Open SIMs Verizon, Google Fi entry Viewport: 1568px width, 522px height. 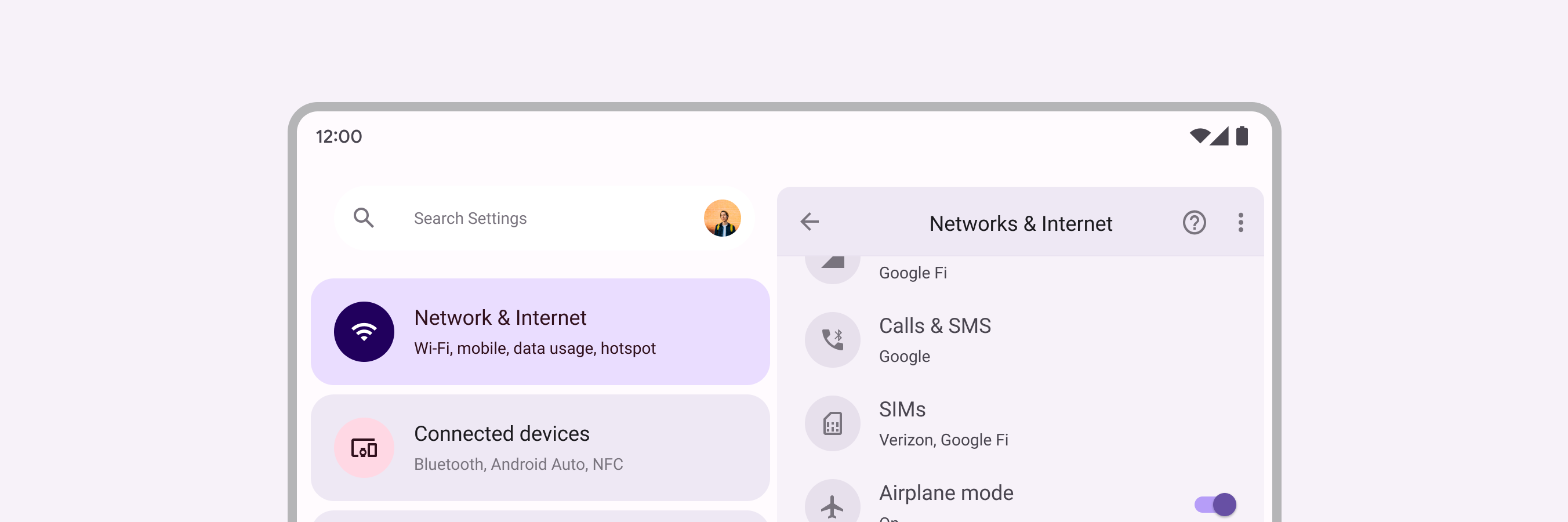pos(1020,423)
